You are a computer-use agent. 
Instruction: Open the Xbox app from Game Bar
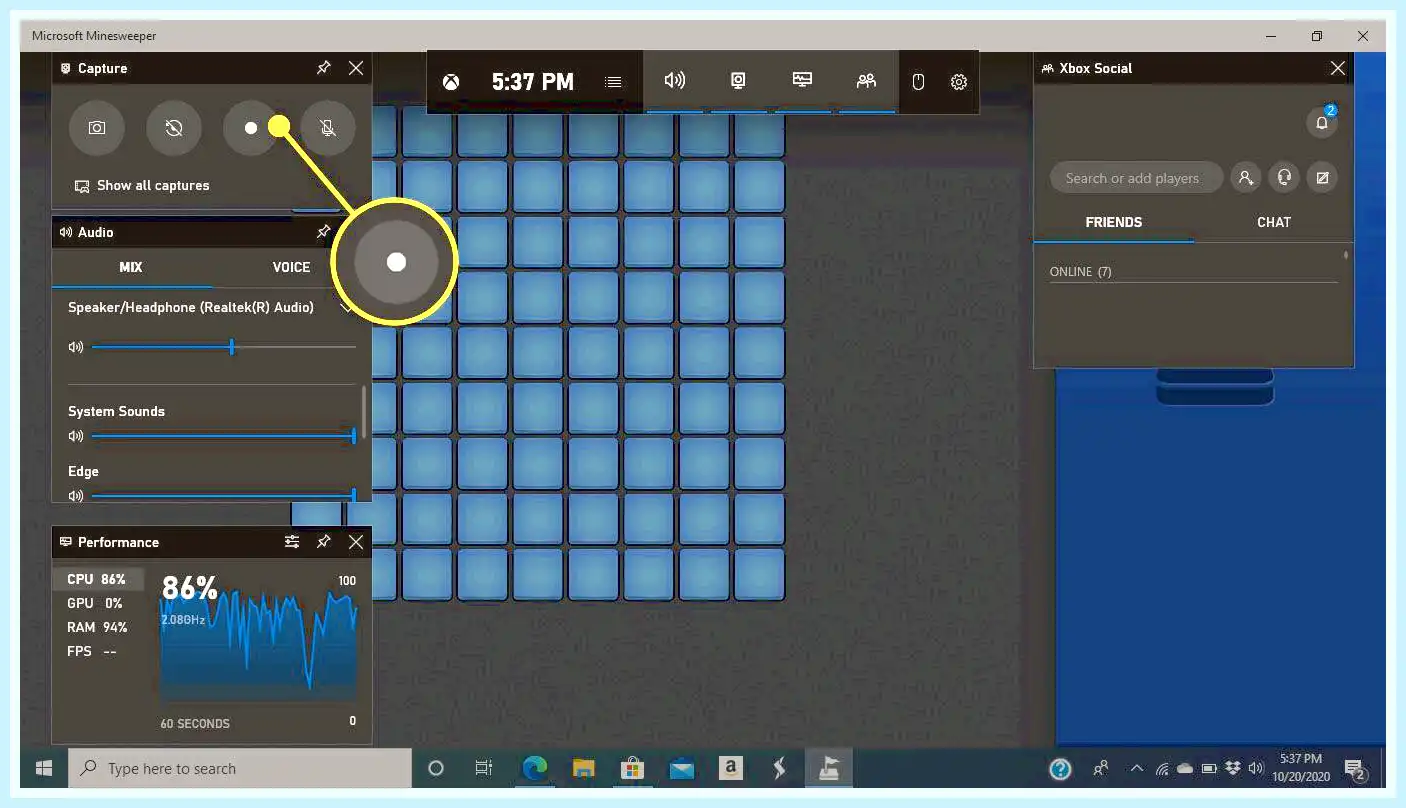(451, 82)
